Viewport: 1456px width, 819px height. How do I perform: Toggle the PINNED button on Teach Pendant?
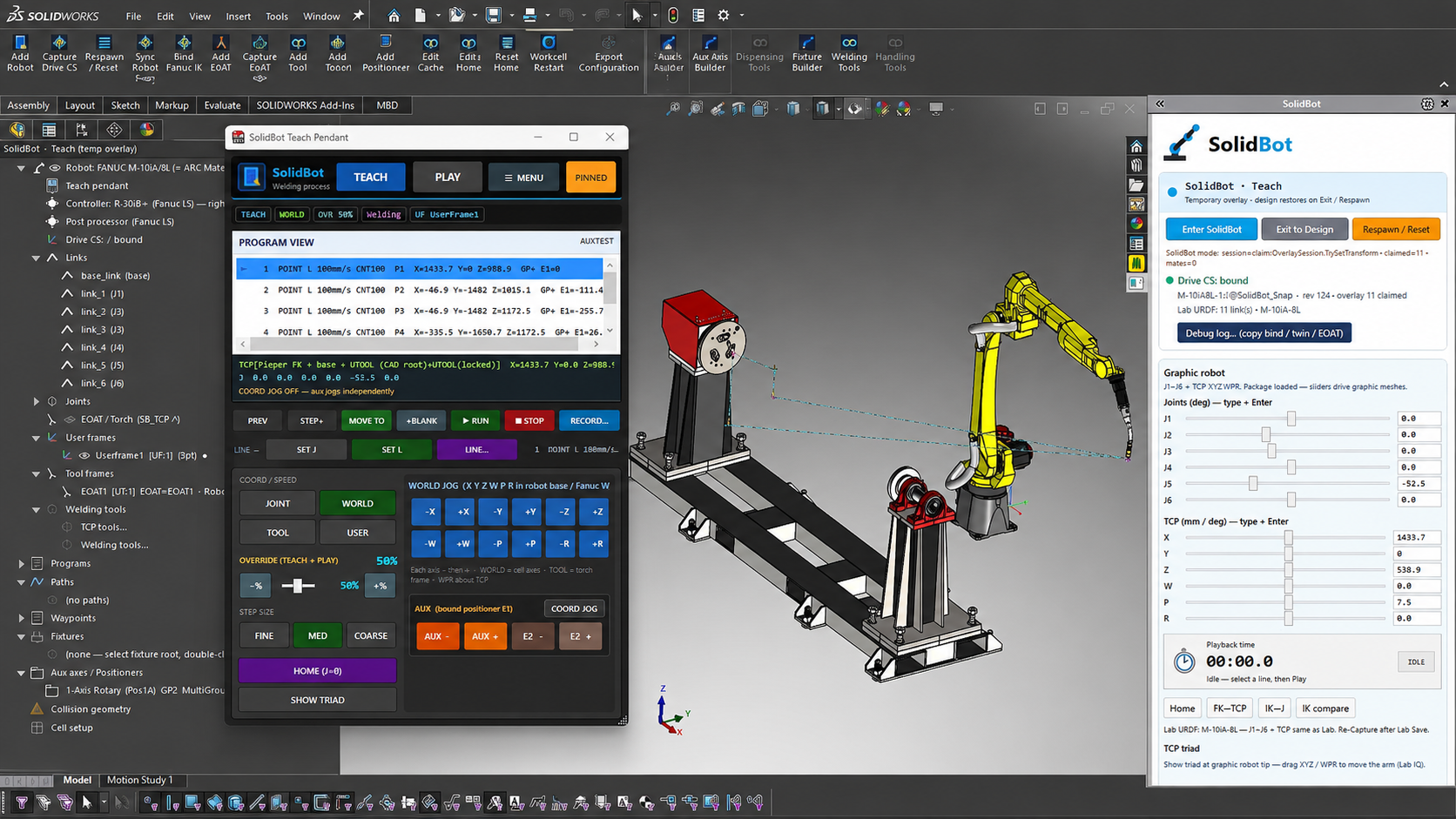pyautogui.click(x=590, y=178)
